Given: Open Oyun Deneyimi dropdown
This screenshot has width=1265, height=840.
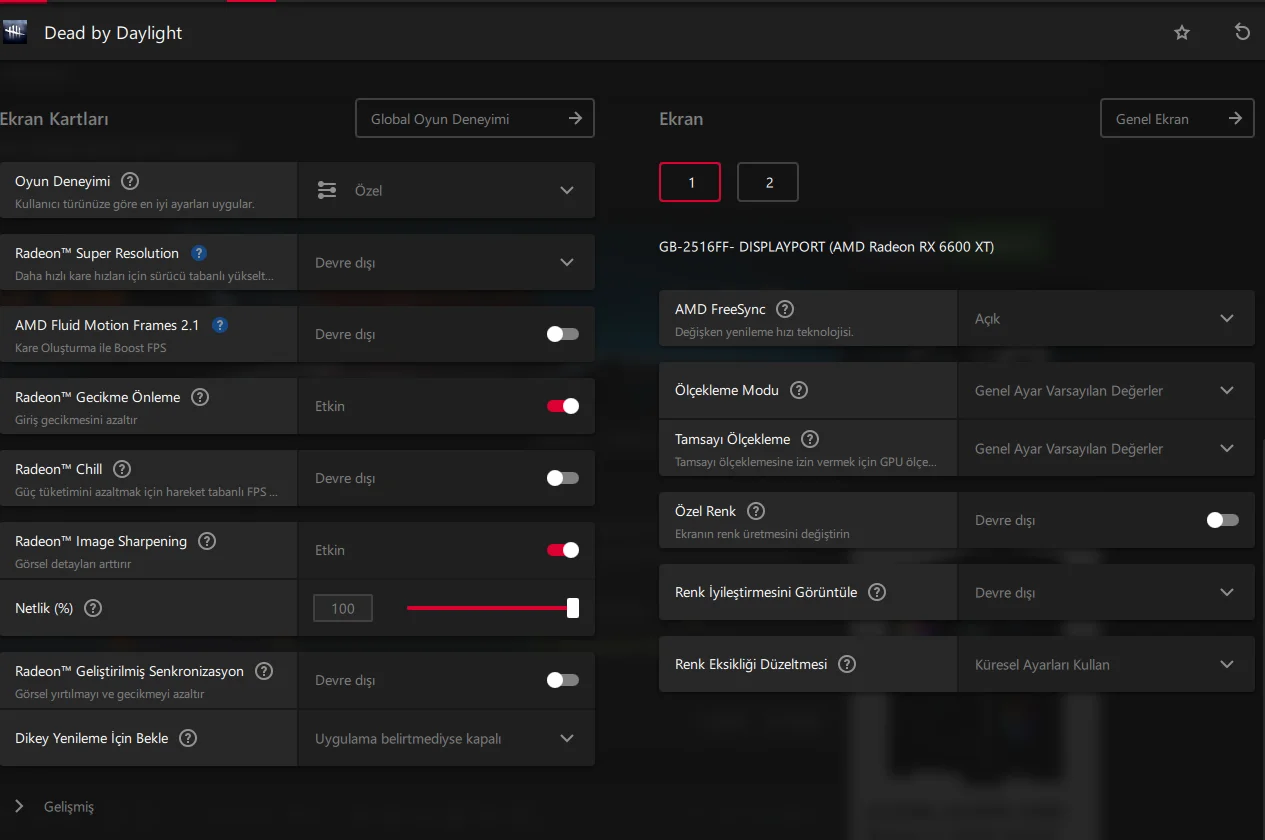Looking at the screenshot, I should [x=446, y=190].
